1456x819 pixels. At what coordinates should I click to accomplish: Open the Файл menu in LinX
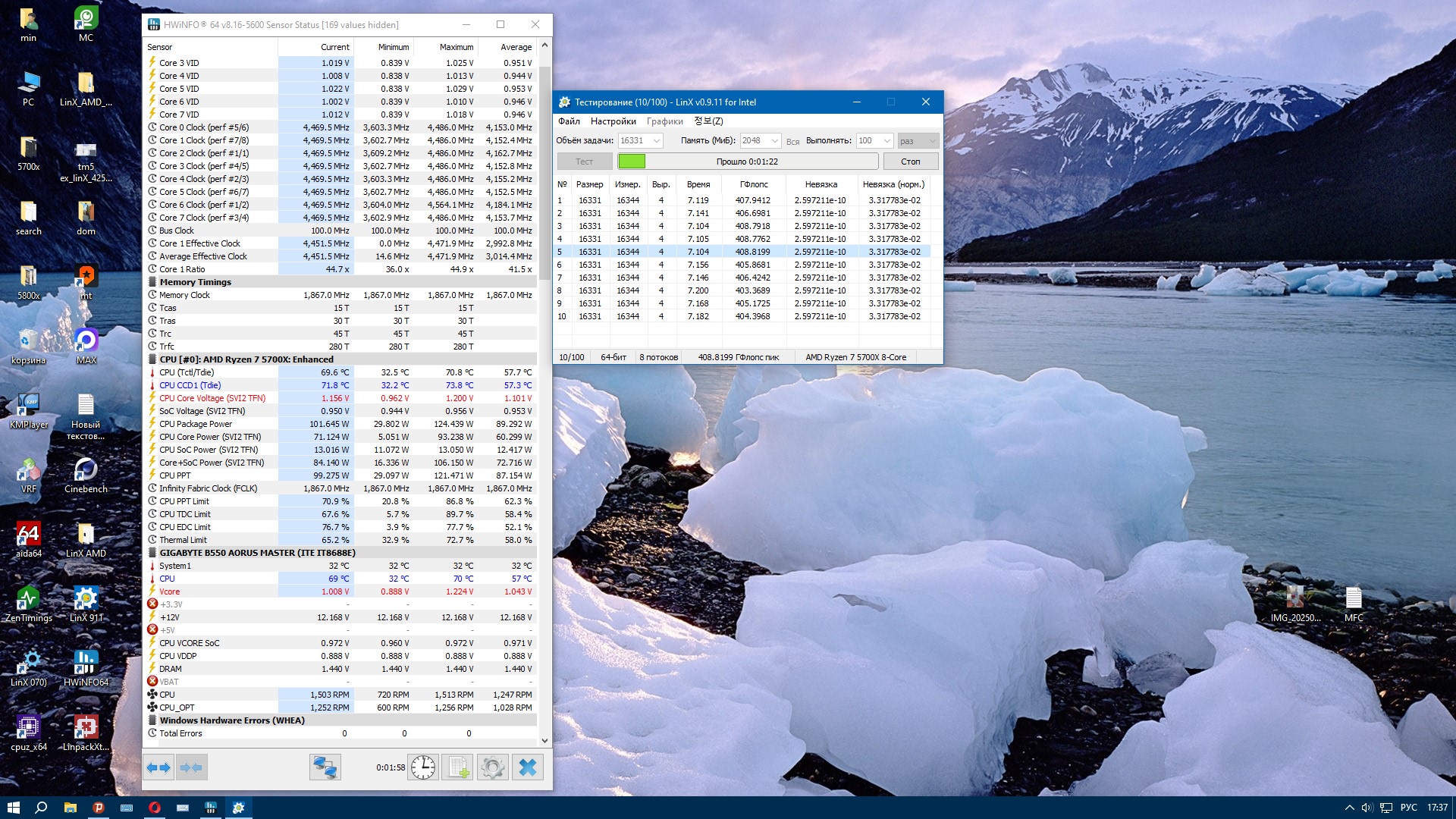pos(569,121)
